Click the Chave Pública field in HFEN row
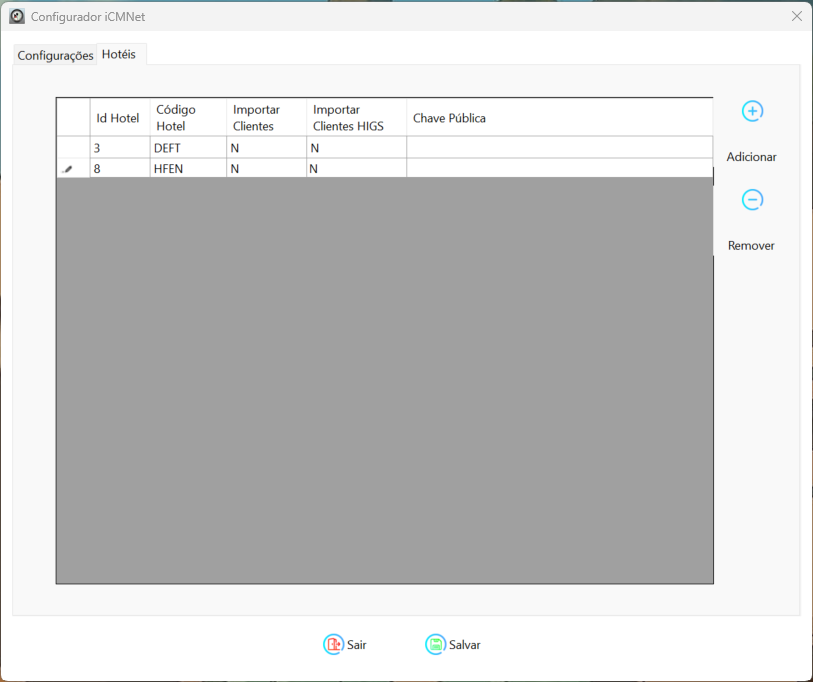 tap(560, 169)
